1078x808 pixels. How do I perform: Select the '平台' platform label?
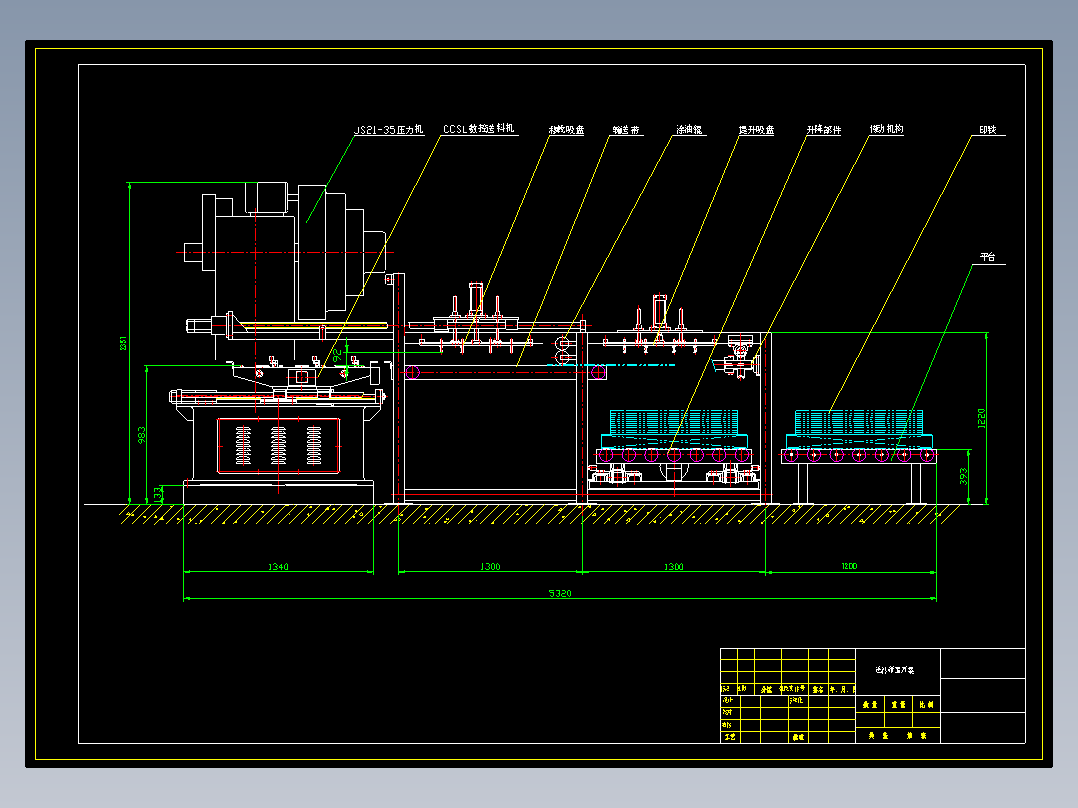click(988, 257)
